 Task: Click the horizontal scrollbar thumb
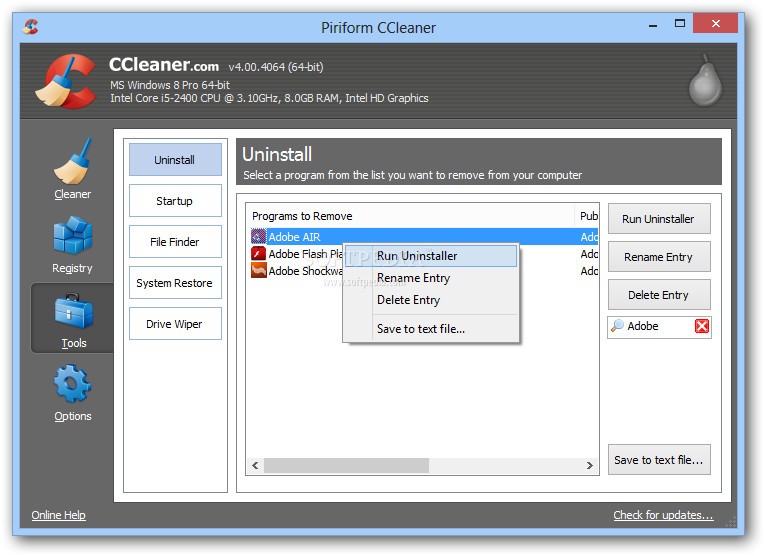pyautogui.click(x=346, y=465)
